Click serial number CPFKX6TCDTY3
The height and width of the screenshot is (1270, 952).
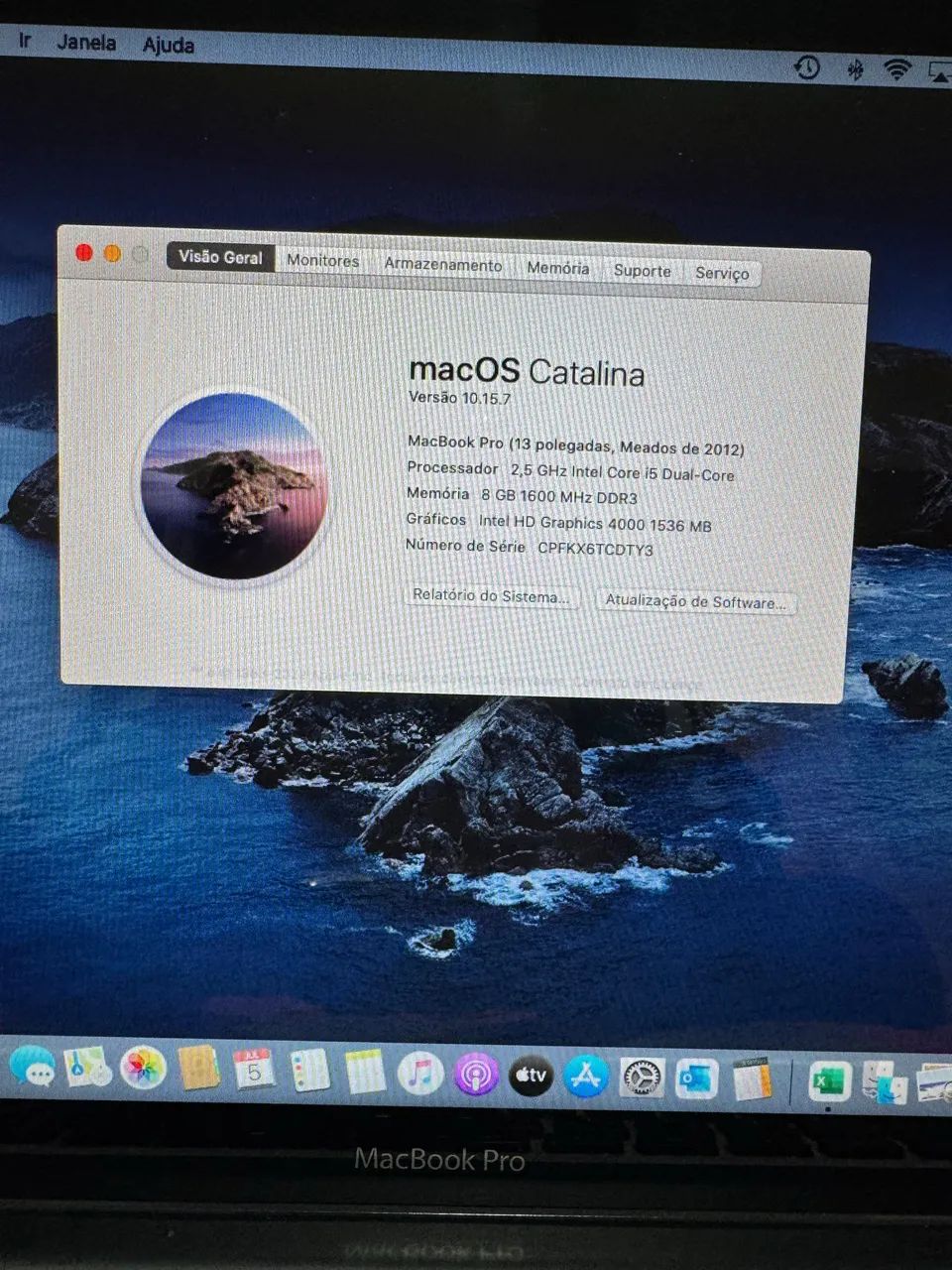[595, 549]
